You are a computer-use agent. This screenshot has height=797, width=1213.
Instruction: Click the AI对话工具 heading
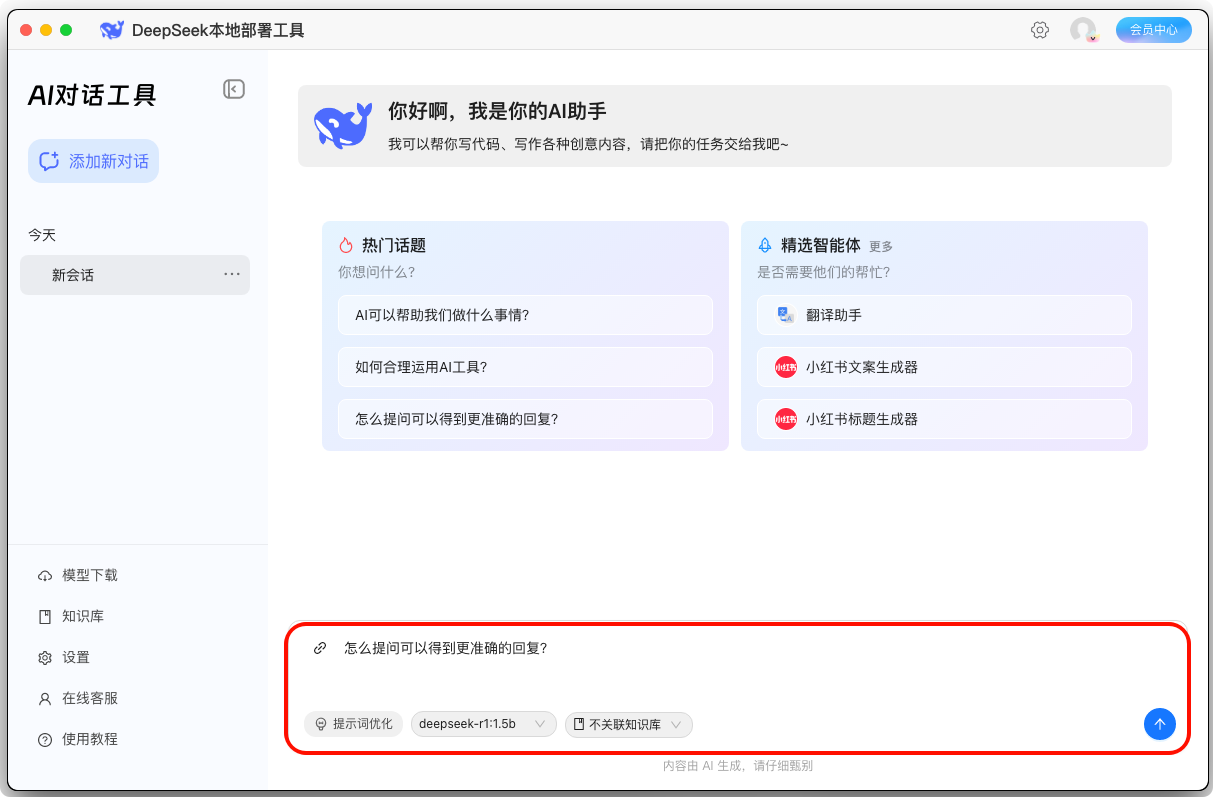(92, 95)
